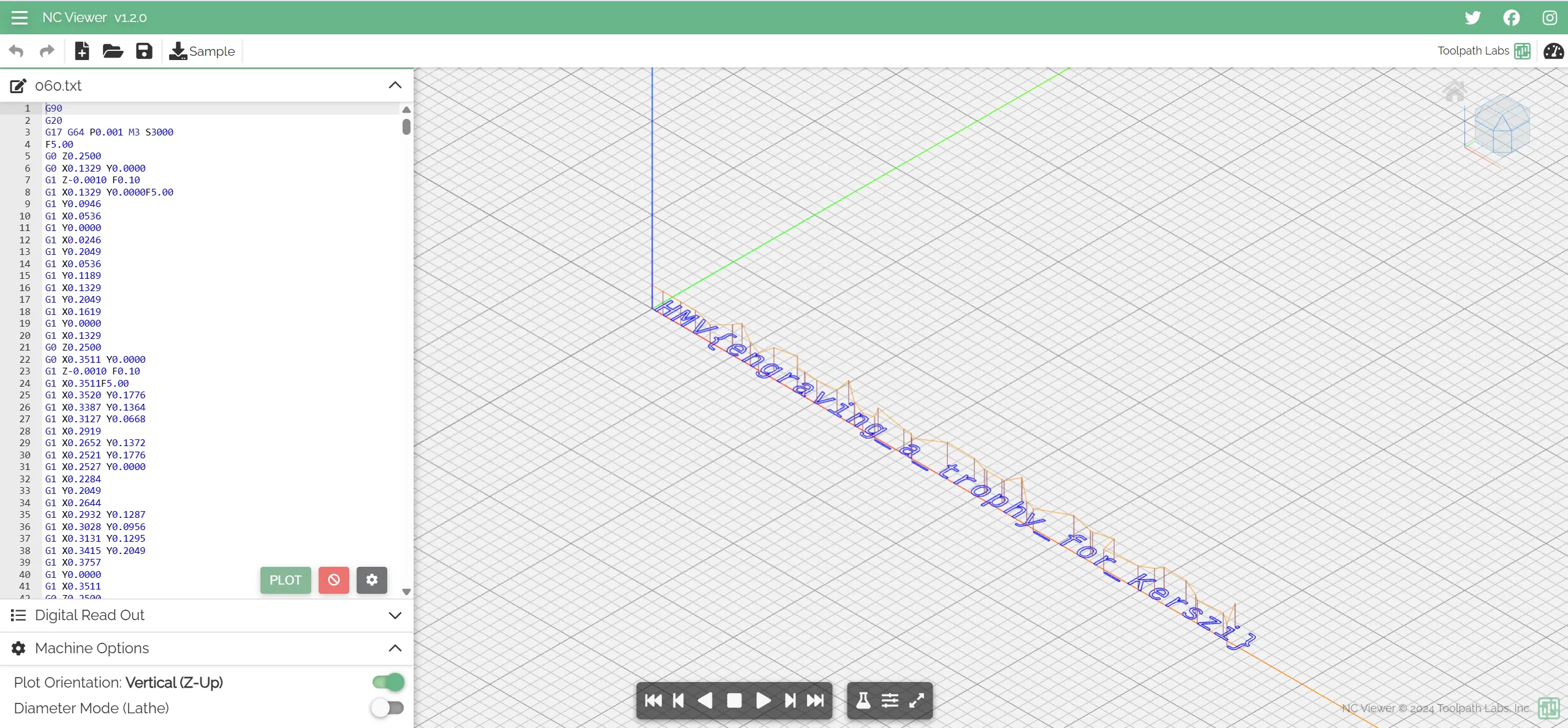Reset the view with home icon

click(1455, 91)
